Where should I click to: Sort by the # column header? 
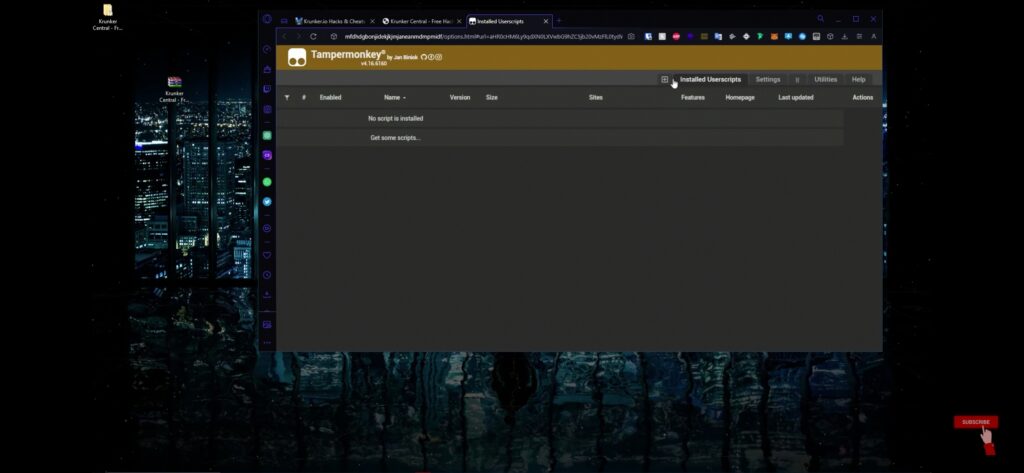(304, 97)
